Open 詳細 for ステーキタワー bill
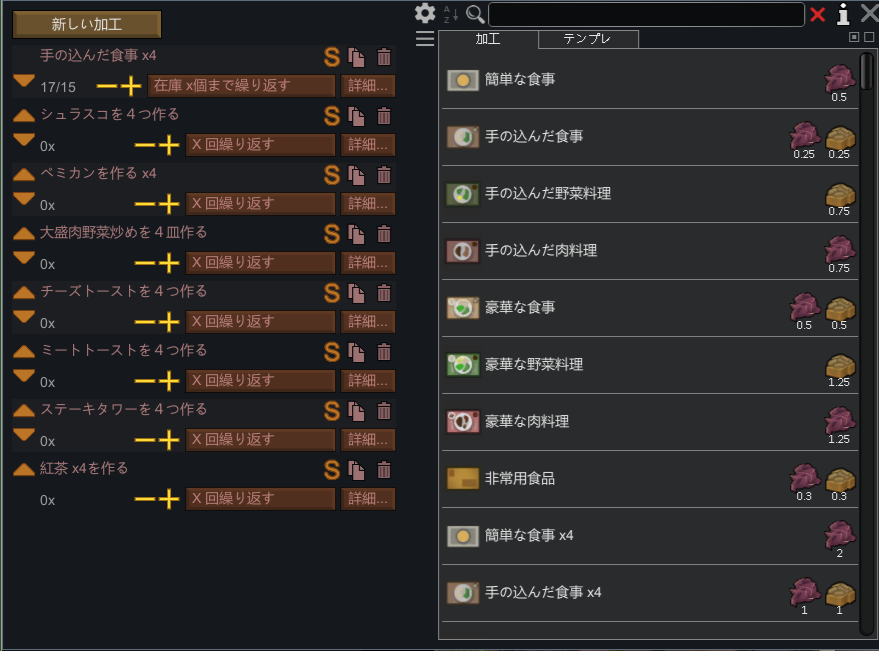Image resolution: width=879 pixels, height=651 pixels. point(368,440)
